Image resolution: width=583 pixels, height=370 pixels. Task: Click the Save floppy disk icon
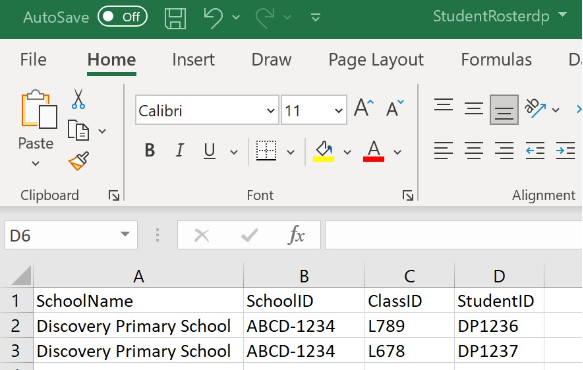tap(175, 18)
